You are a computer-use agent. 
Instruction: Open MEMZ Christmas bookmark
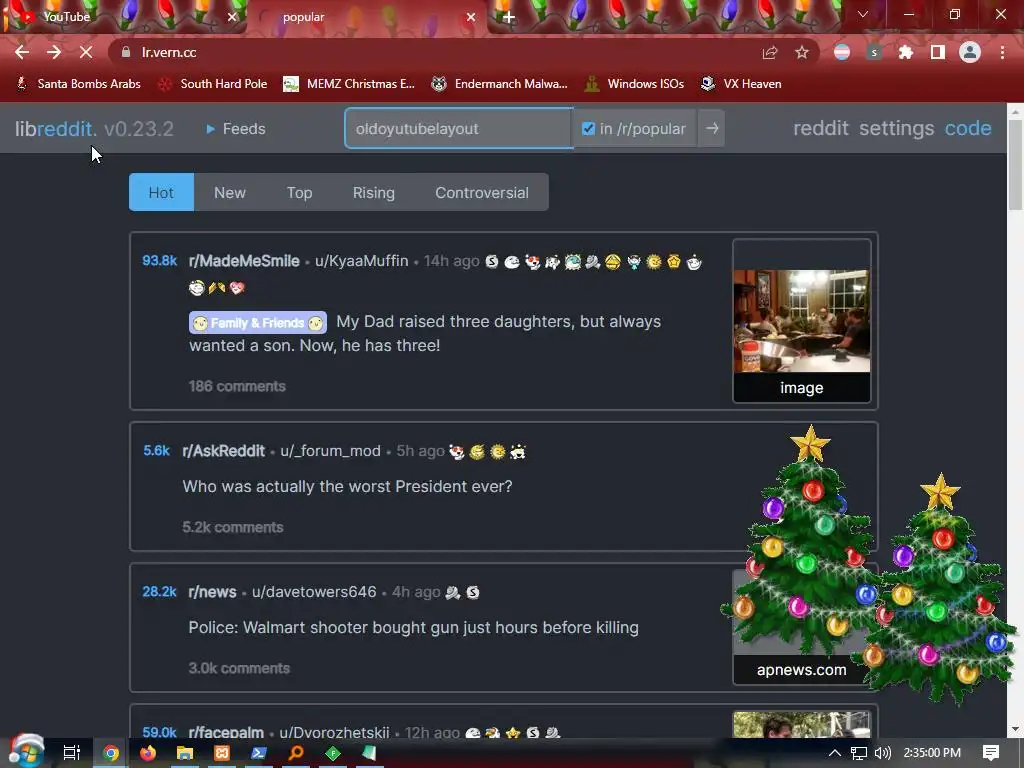[349, 84]
